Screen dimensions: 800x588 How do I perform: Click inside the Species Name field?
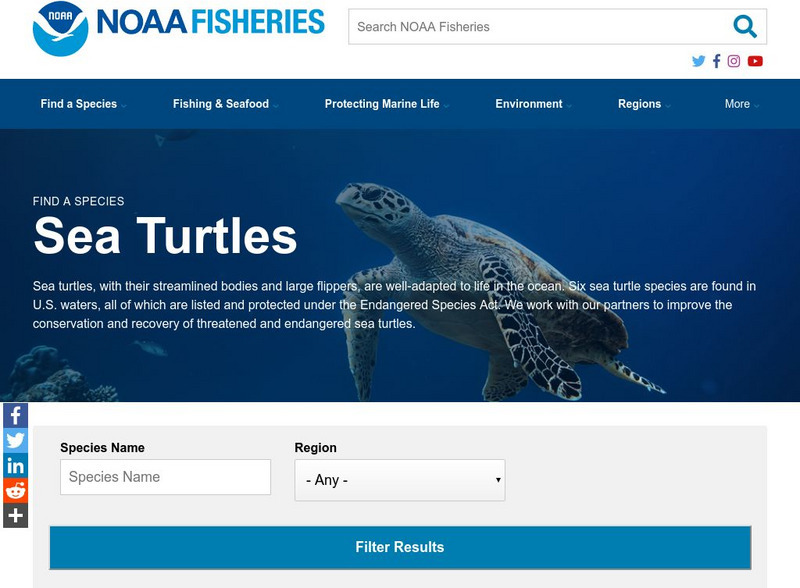[165, 477]
